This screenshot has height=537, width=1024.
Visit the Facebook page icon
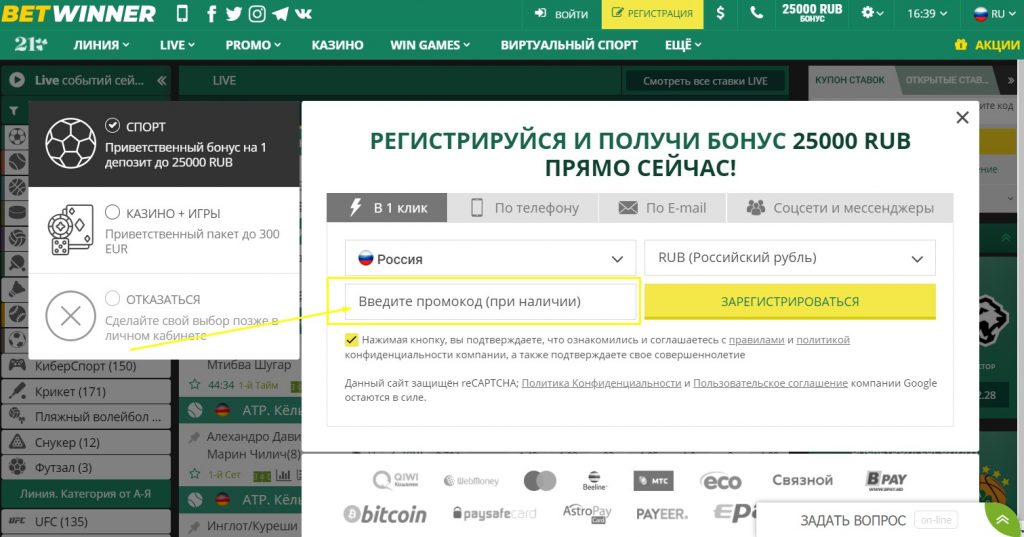tap(211, 14)
